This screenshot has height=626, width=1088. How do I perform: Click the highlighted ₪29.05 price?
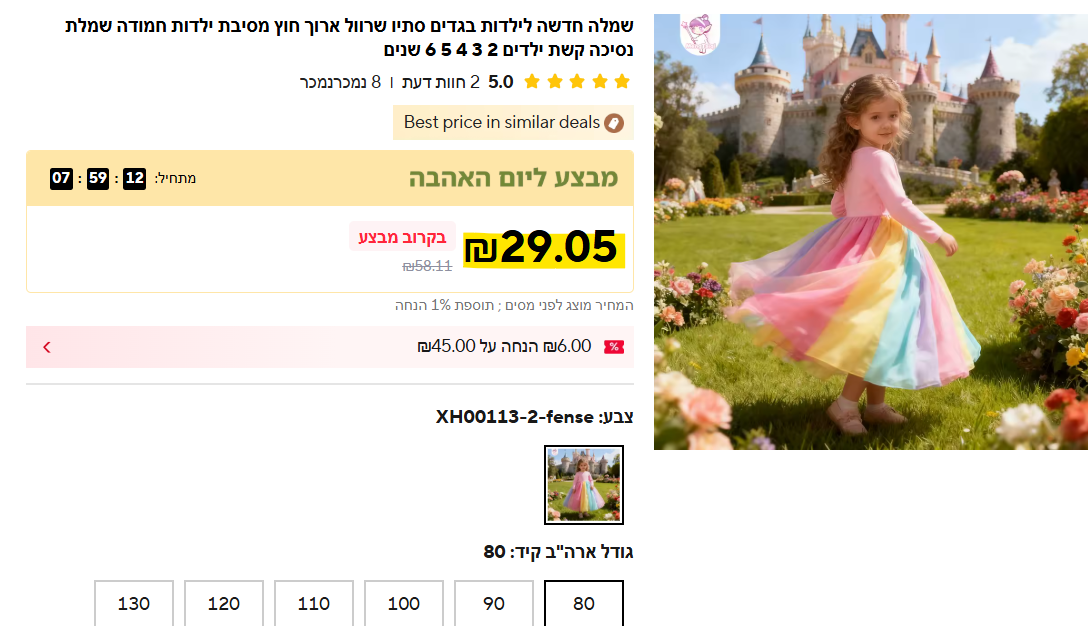click(x=544, y=248)
